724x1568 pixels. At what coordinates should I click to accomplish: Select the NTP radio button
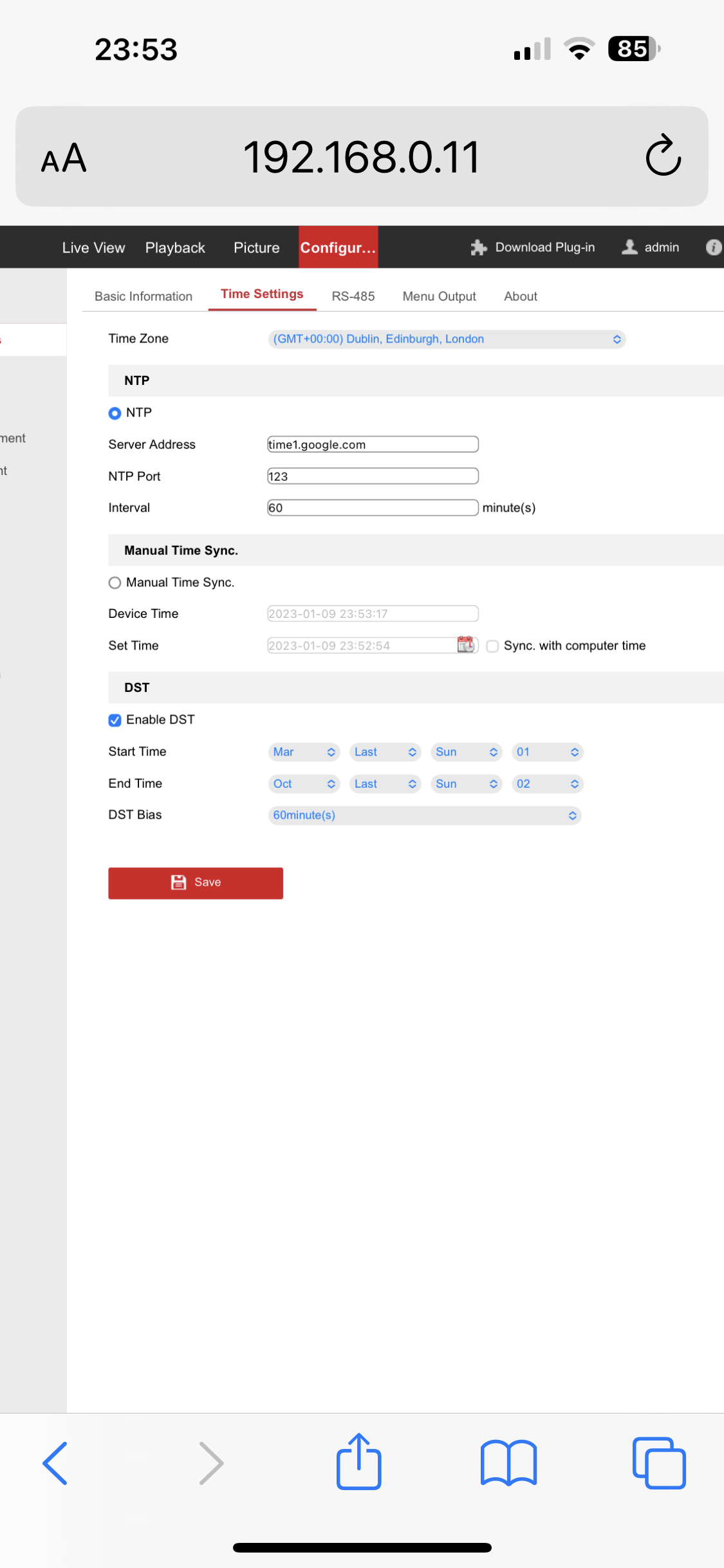tap(115, 413)
